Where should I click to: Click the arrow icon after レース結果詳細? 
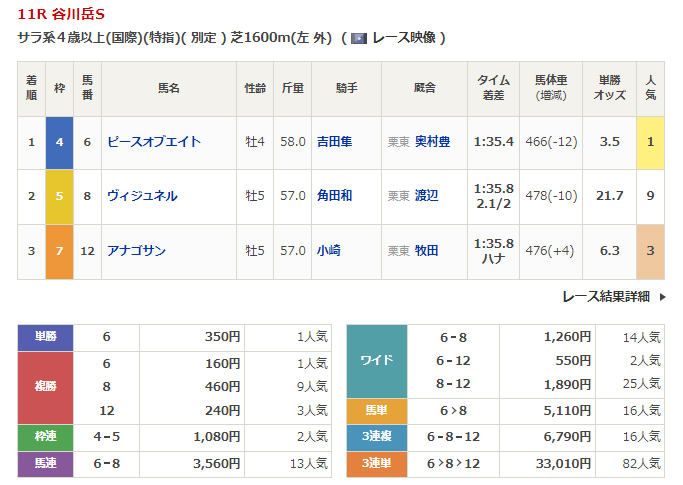click(x=661, y=296)
